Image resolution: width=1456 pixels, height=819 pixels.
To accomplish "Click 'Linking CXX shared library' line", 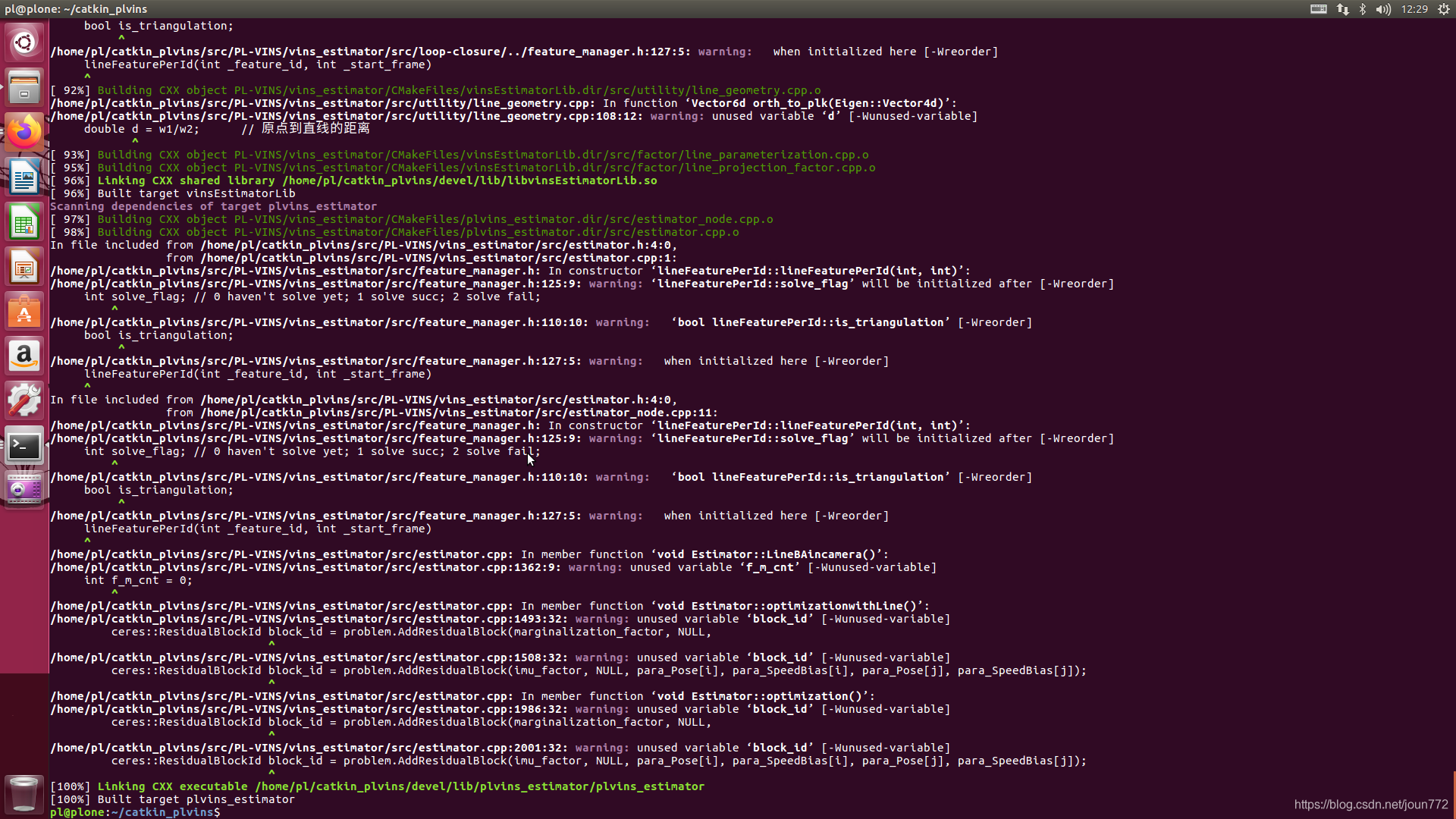I will (x=353, y=180).
